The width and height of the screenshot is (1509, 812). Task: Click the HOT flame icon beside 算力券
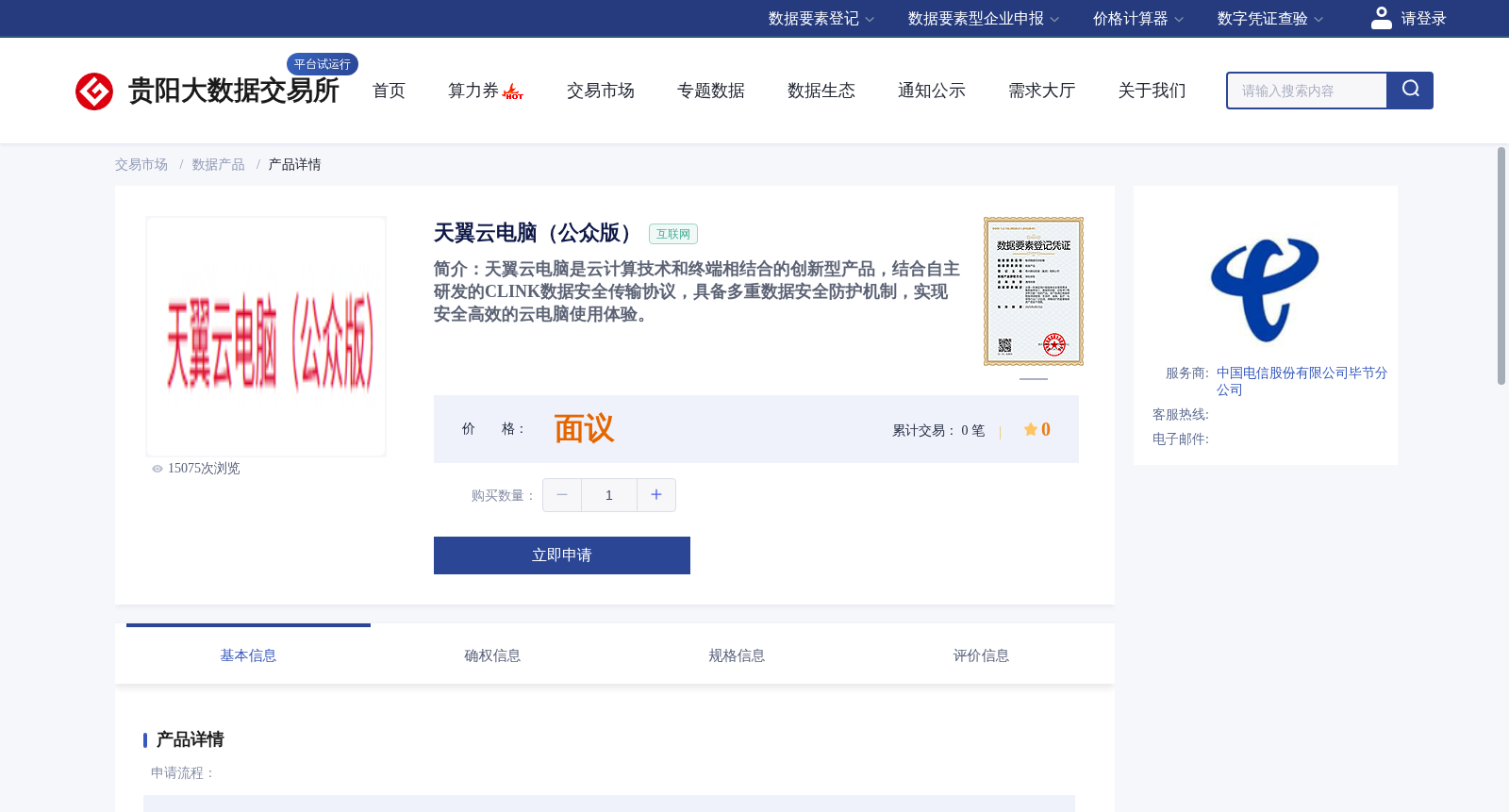tap(513, 91)
